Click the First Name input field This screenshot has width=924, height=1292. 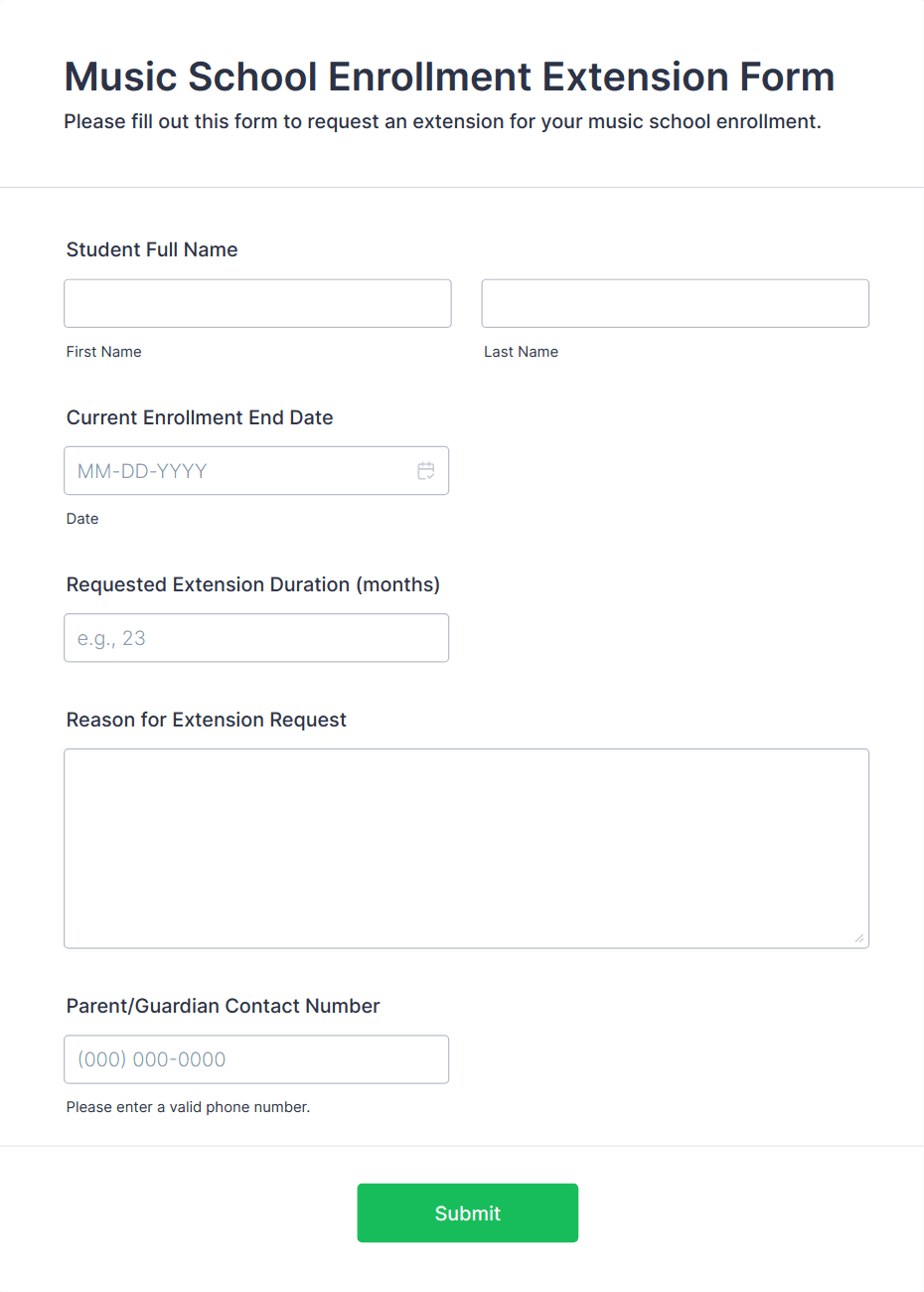tap(257, 303)
